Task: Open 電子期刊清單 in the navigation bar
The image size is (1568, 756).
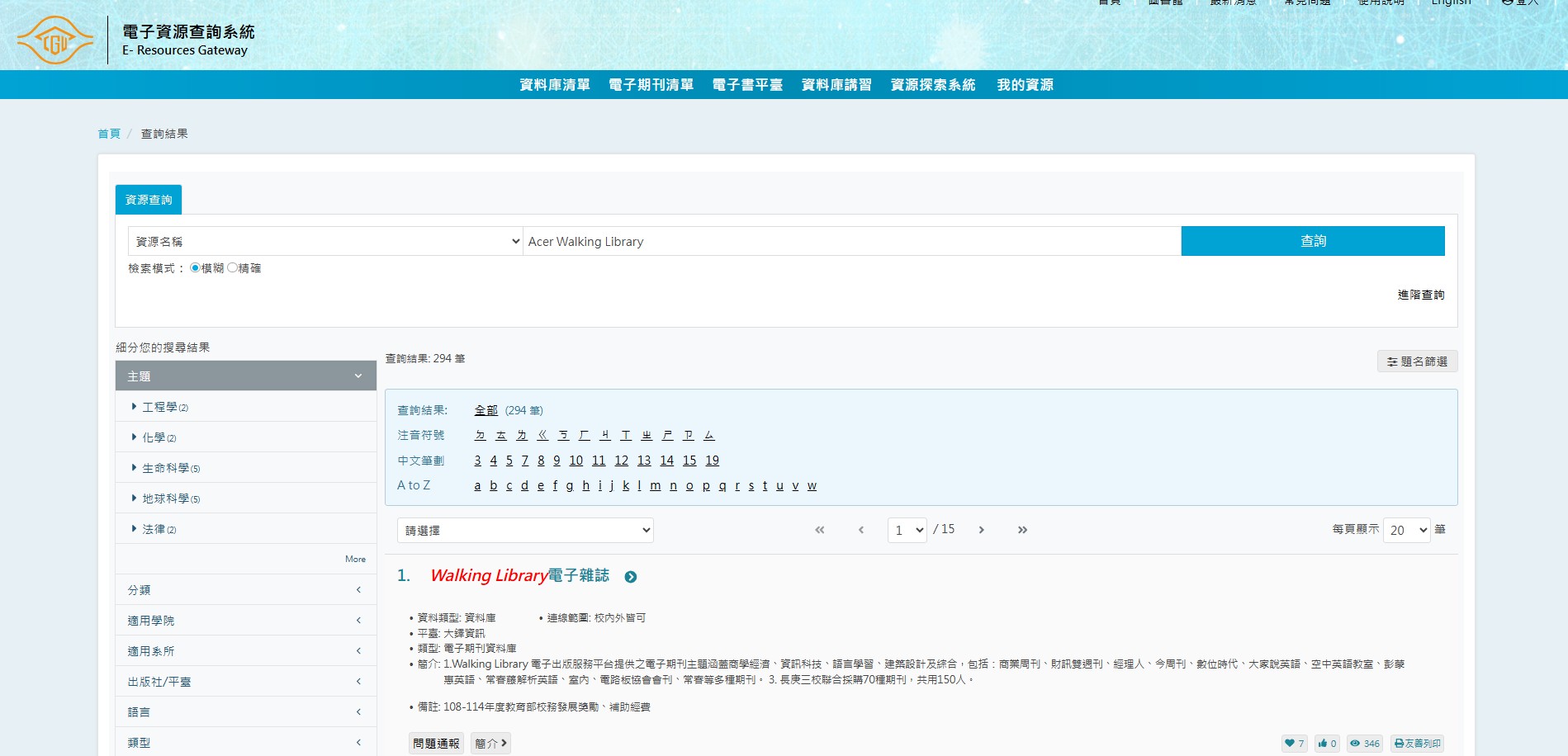Action: (x=651, y=85)
